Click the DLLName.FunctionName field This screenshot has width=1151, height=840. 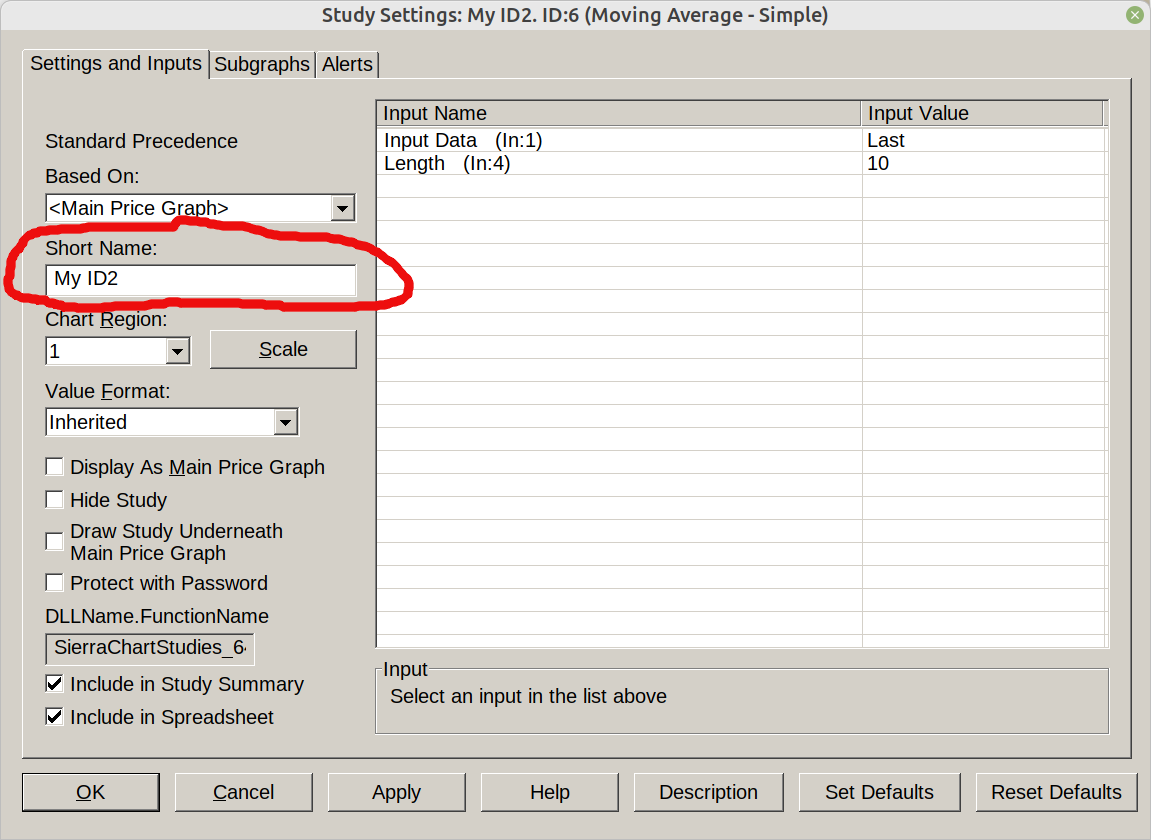[x=150, y=648]
